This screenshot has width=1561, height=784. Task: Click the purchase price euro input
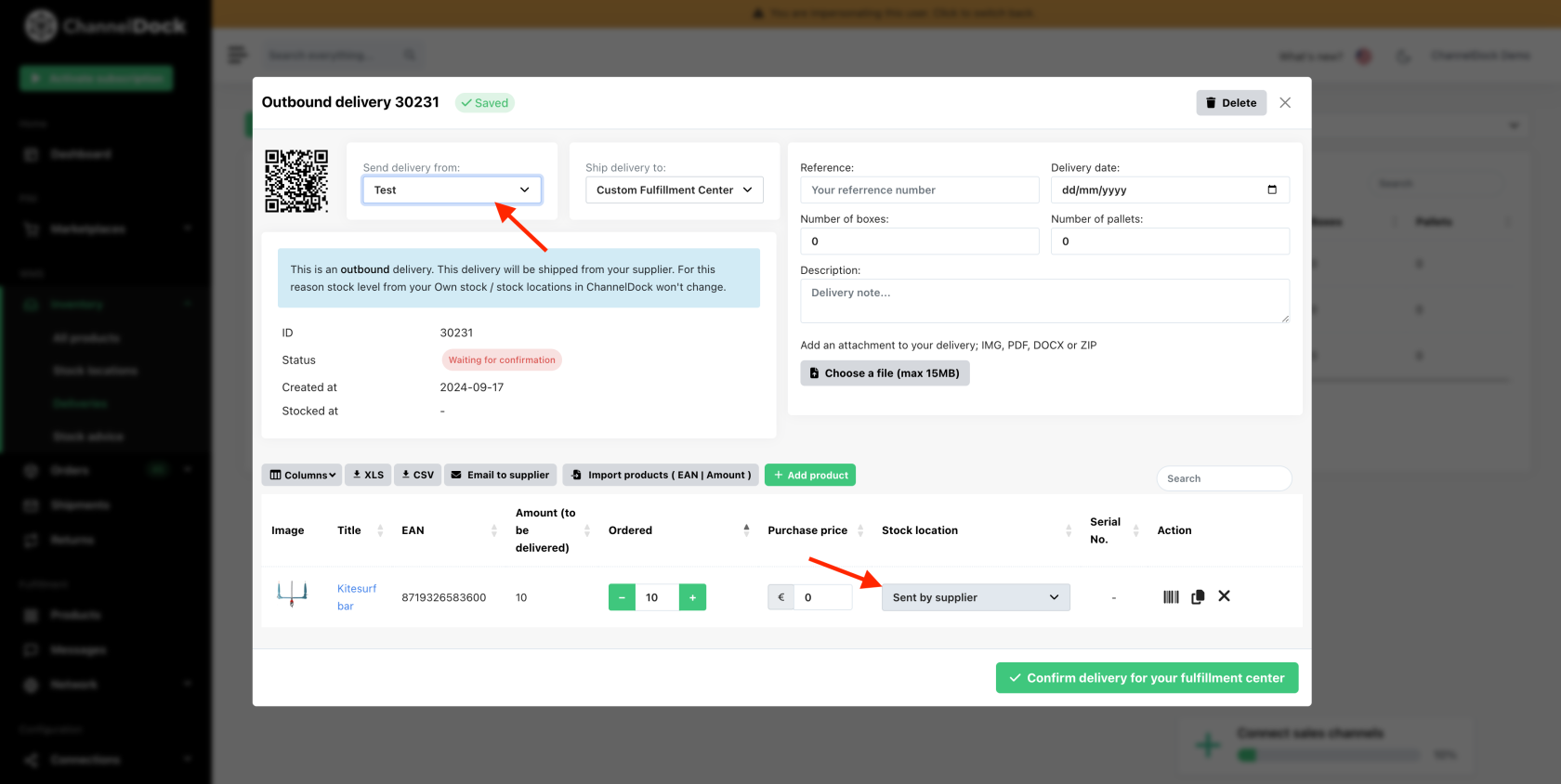(x=822, y=597)
